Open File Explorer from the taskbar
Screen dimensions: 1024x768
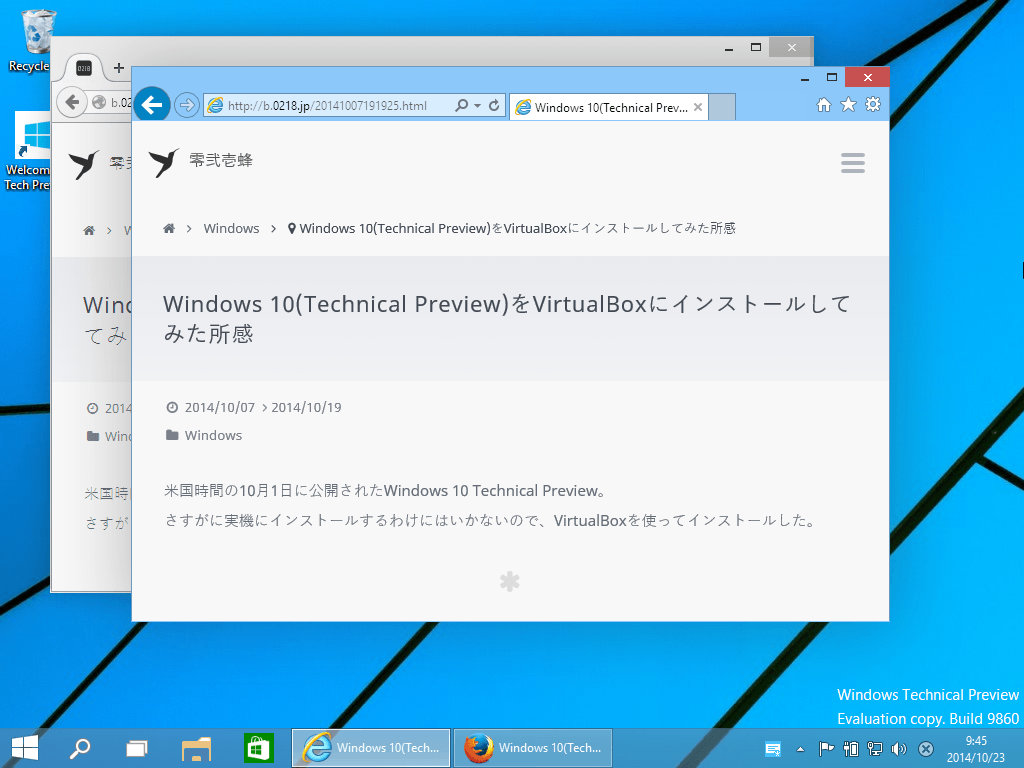click(x=196, y=748)
